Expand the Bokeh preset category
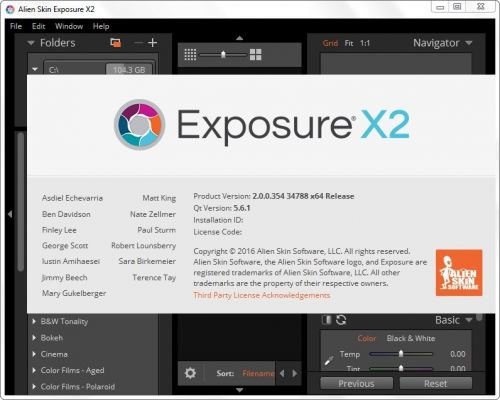Viewport: 500px width, 400px height. (x=34, y=338)
